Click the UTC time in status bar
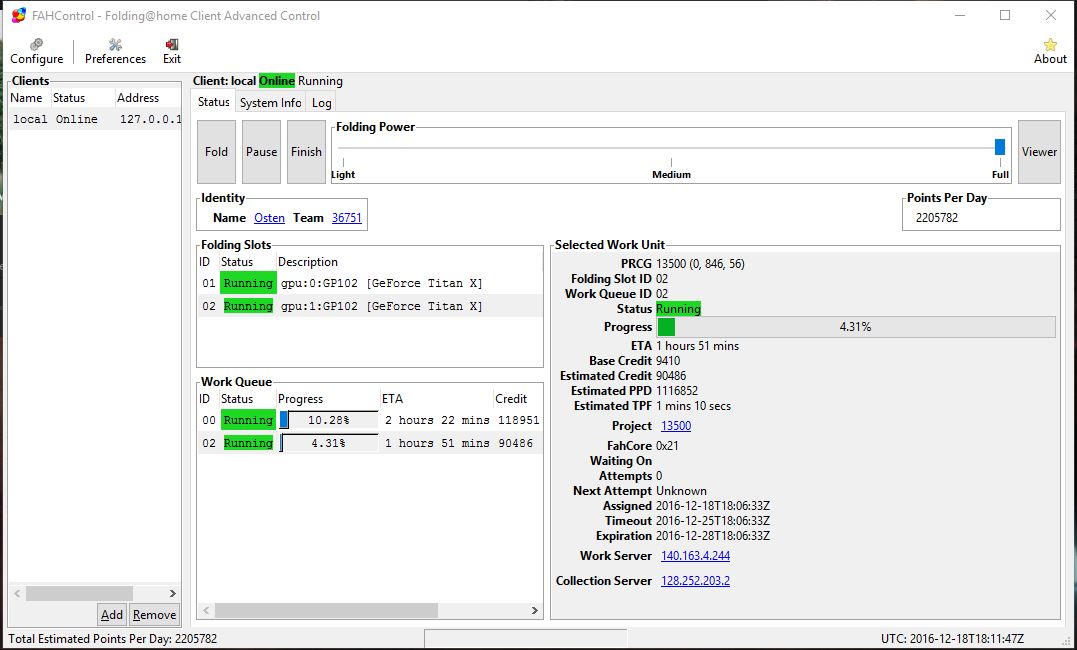Image resolution: width=1077 pixels, height=650 pixels. (x=952, y=639)
